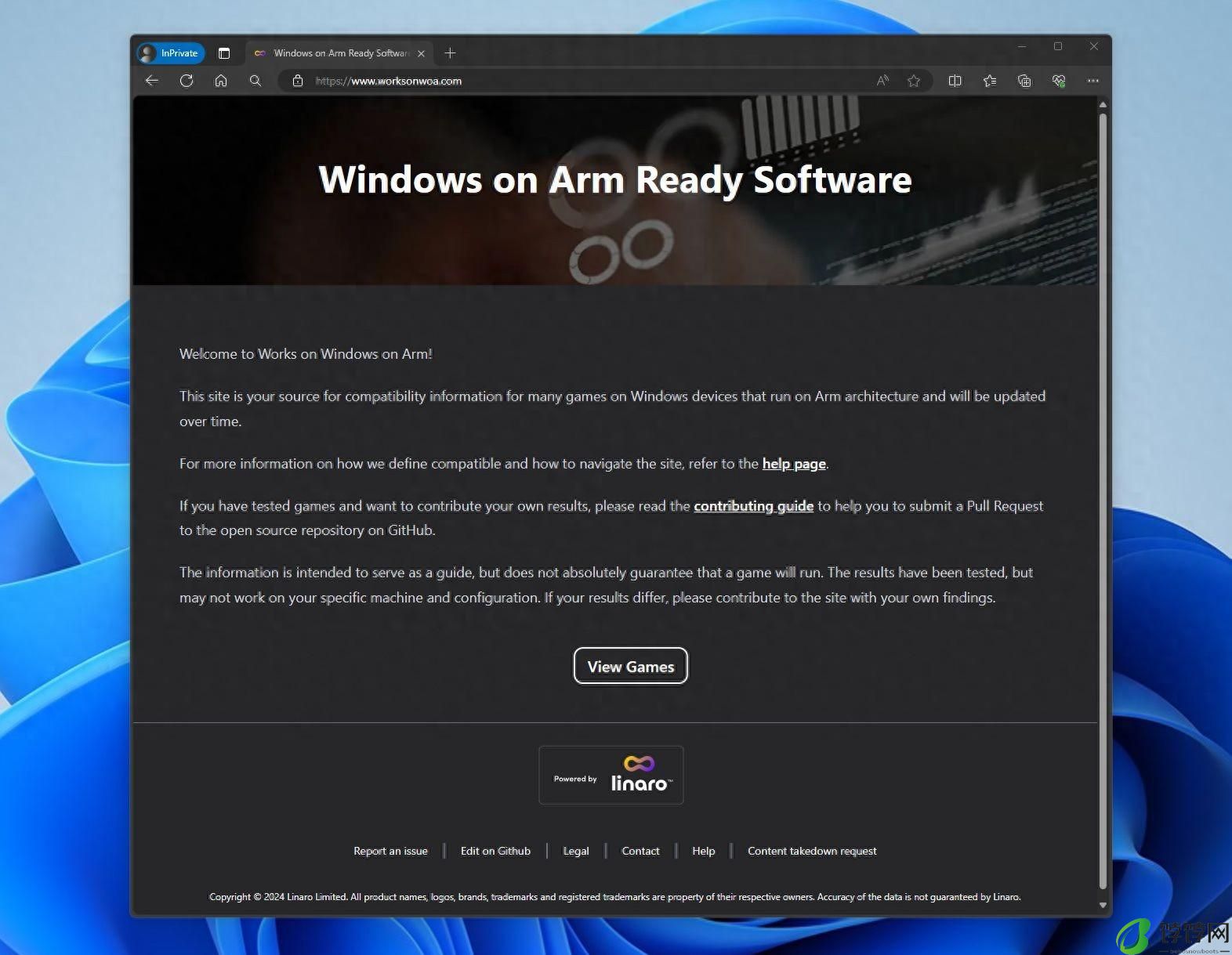Open a new tab with the plus button
Image resolution: width=1232 pixels, height=955 pixels.
(450, 53)
